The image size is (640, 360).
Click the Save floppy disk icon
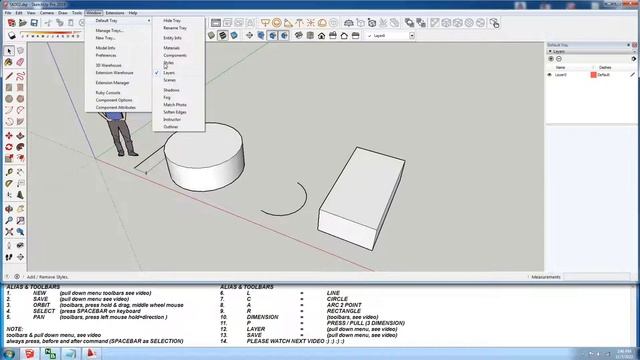(34, 23)
